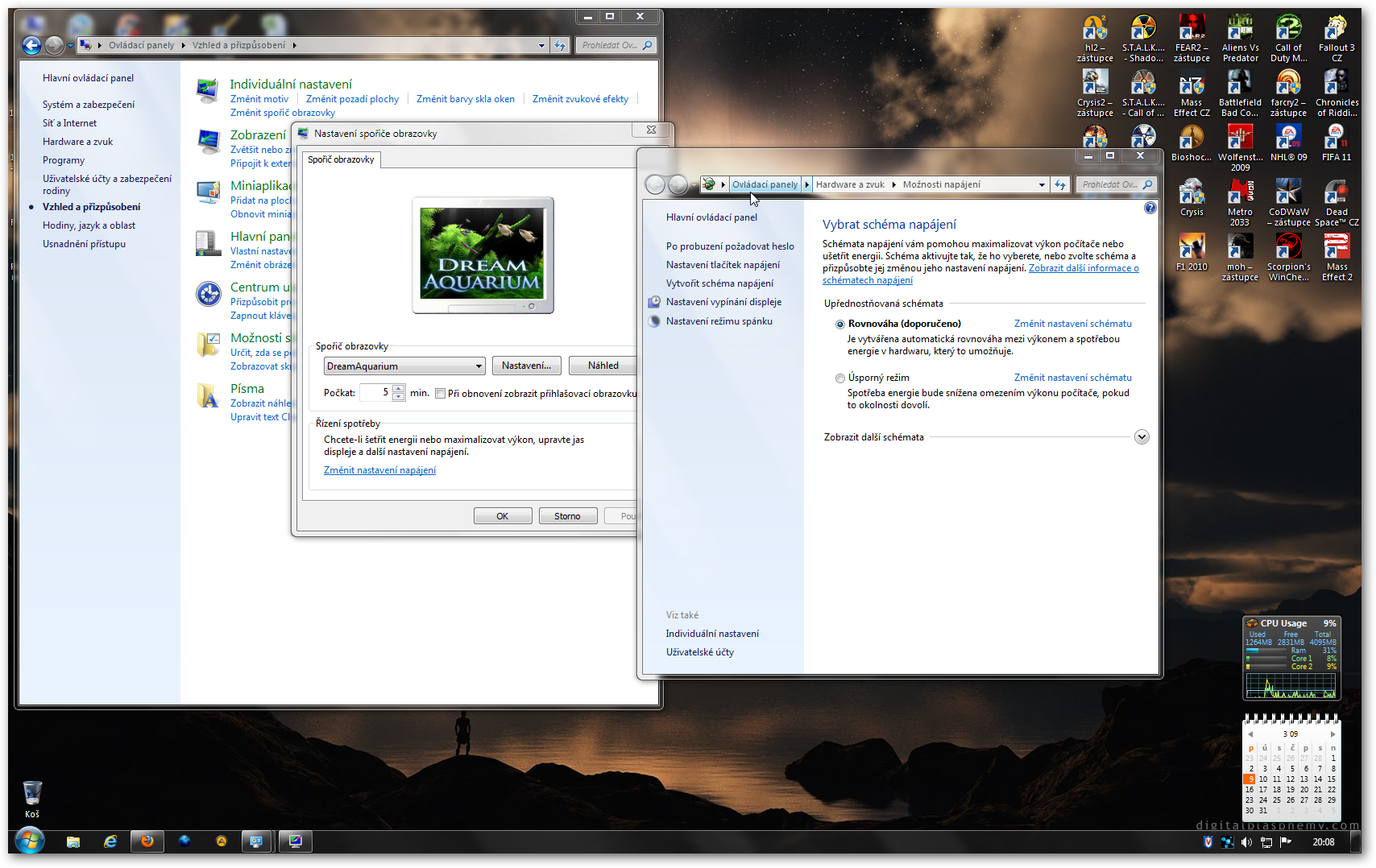Expand arrow after Vzhled a přizpůsobení breadcrumb

(295, 46)
